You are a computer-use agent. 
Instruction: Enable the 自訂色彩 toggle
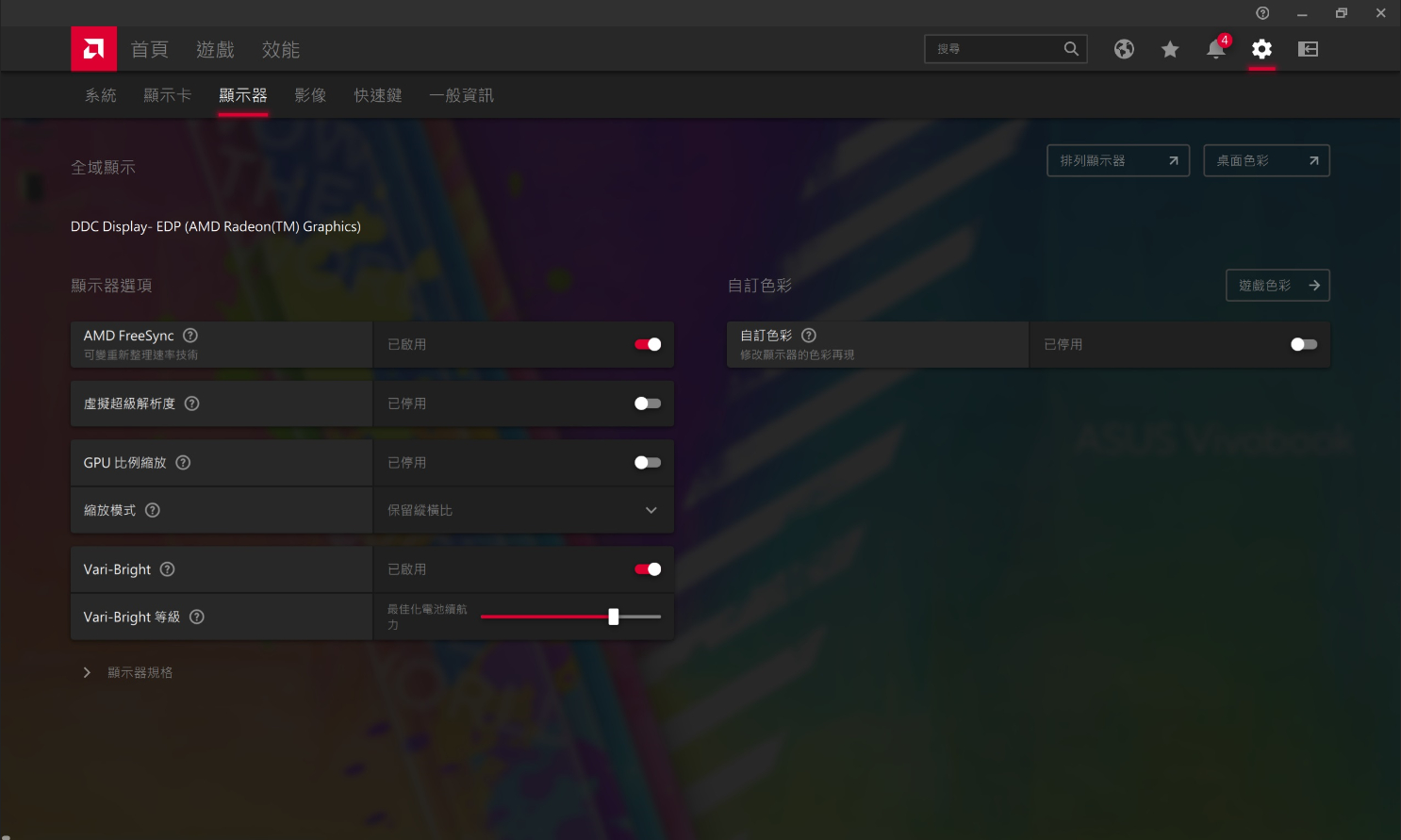tap(1304, 344)
